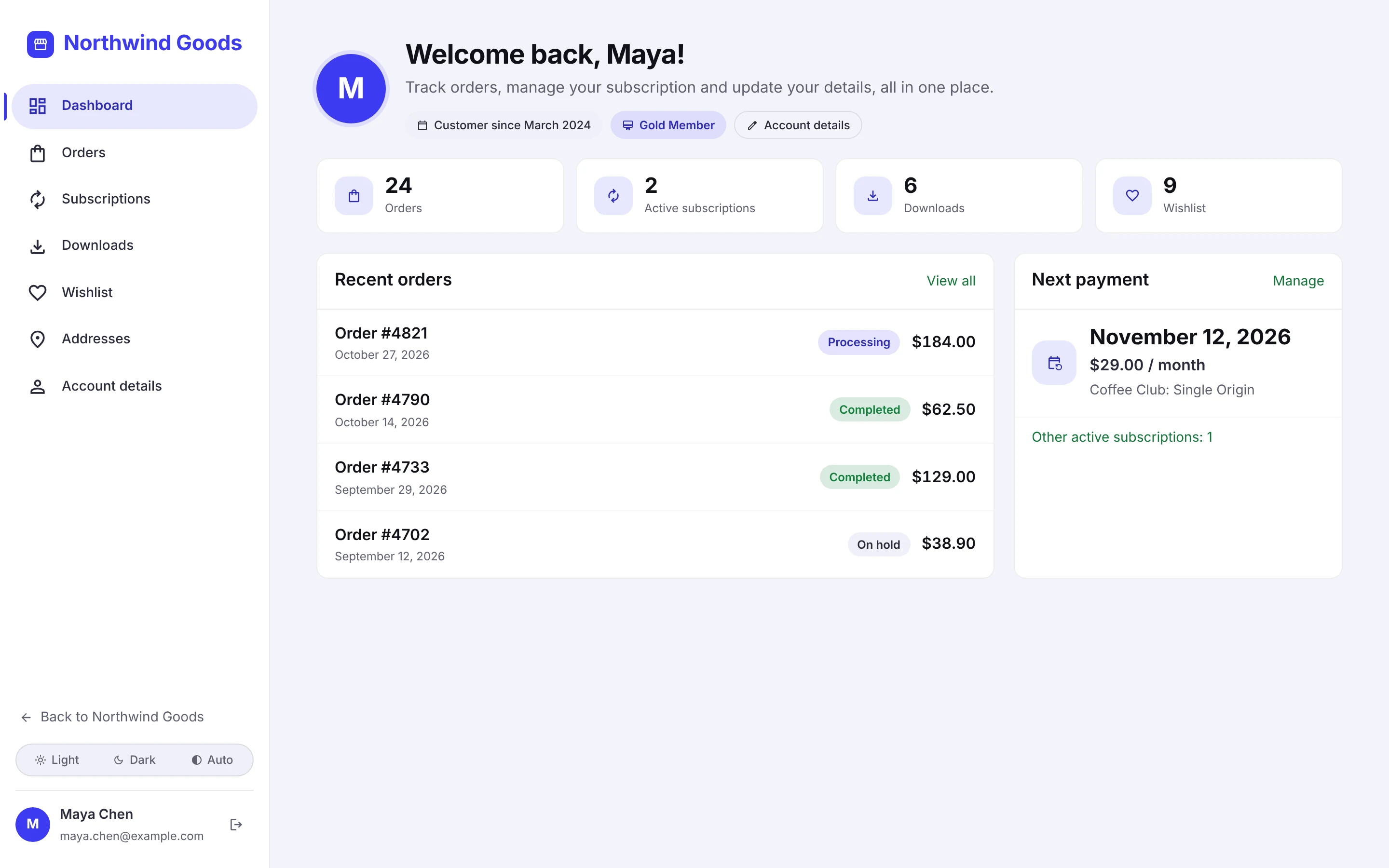Viewport: 1389px width, 868px height.
Task: Click the back arrow icon before Back to Northwind Goods
Action: pyautogui.click(x=26, y=718)
